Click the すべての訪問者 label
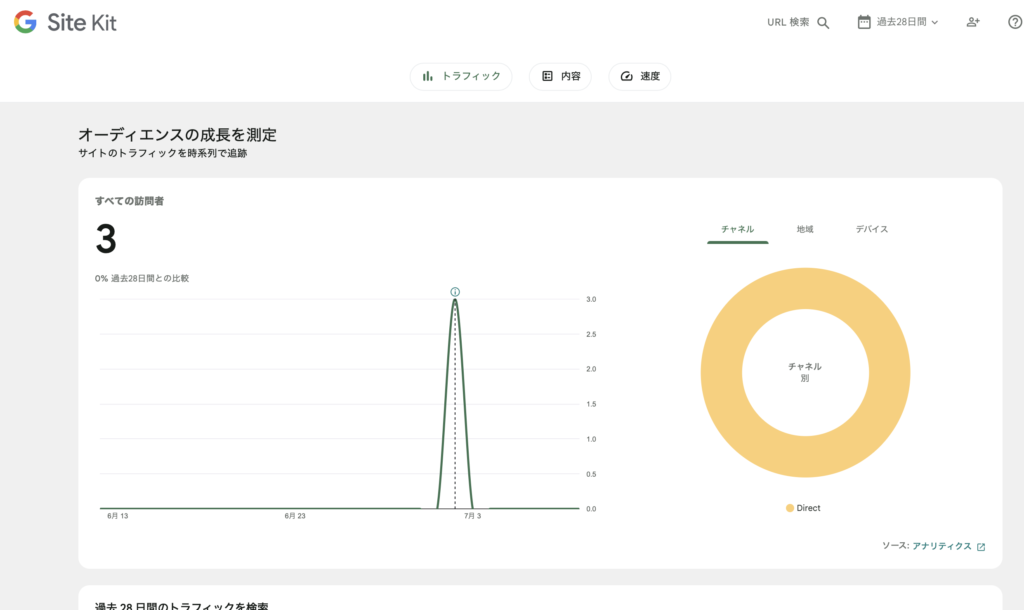The width and height of the screenshot is (1024, 610). pyautogui.click(x=129, y=201)
